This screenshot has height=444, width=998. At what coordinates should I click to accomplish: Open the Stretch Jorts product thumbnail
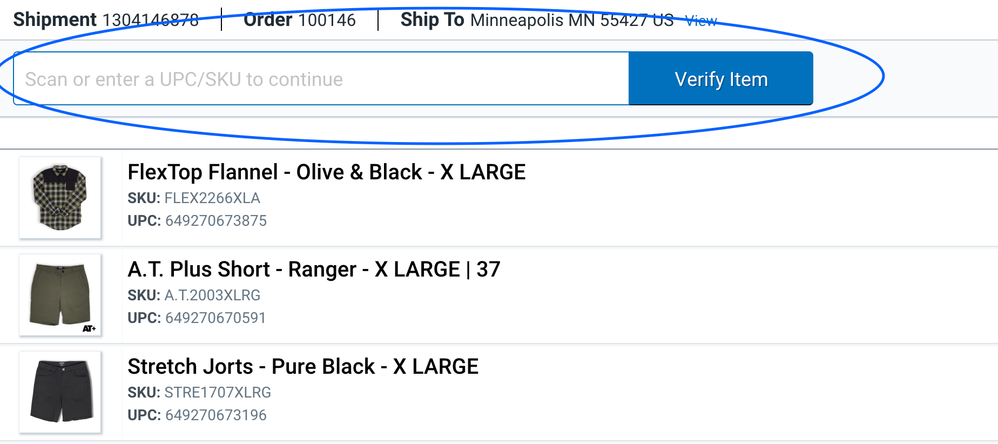[x=60, y=391]
